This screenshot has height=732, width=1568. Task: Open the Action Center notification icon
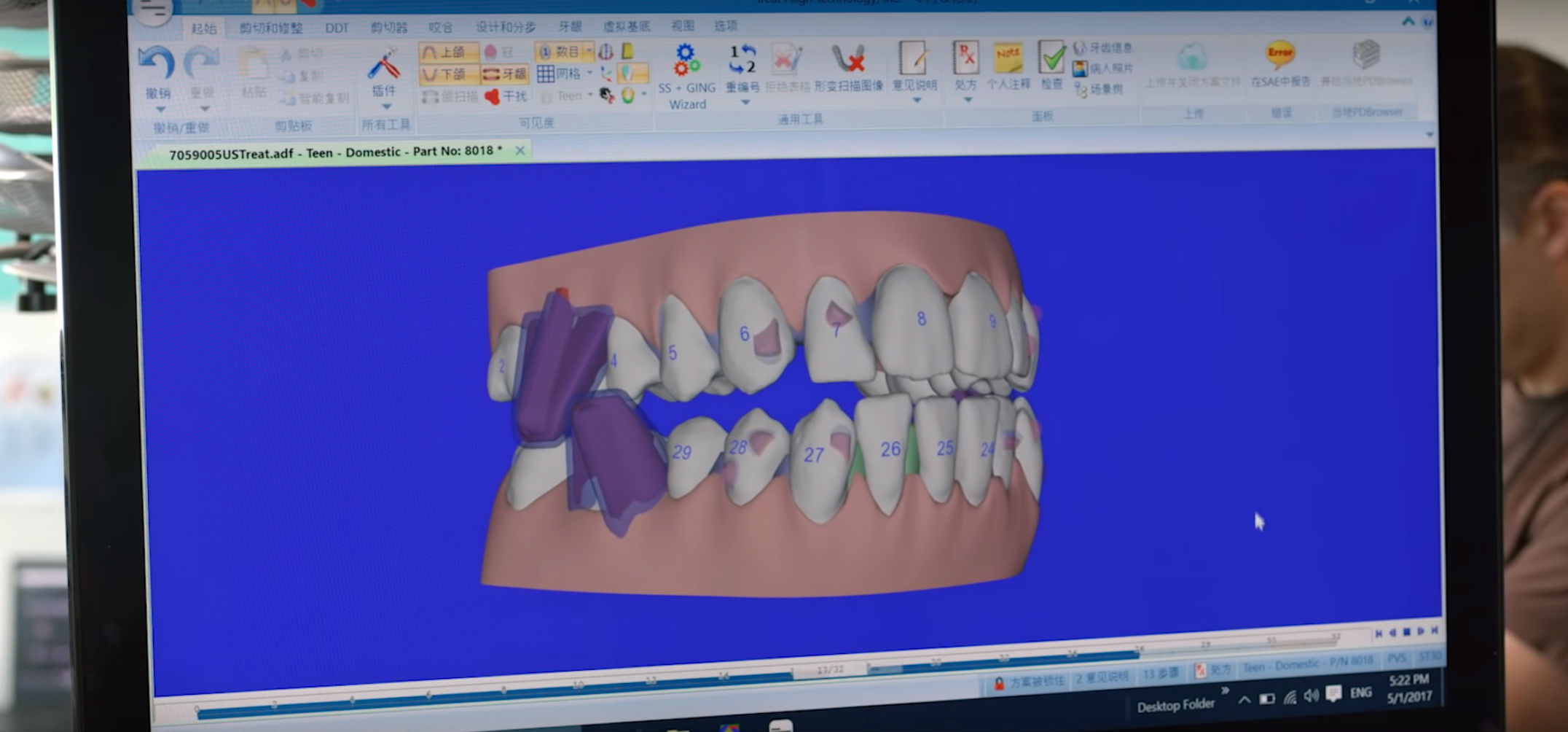[1333, 693]
